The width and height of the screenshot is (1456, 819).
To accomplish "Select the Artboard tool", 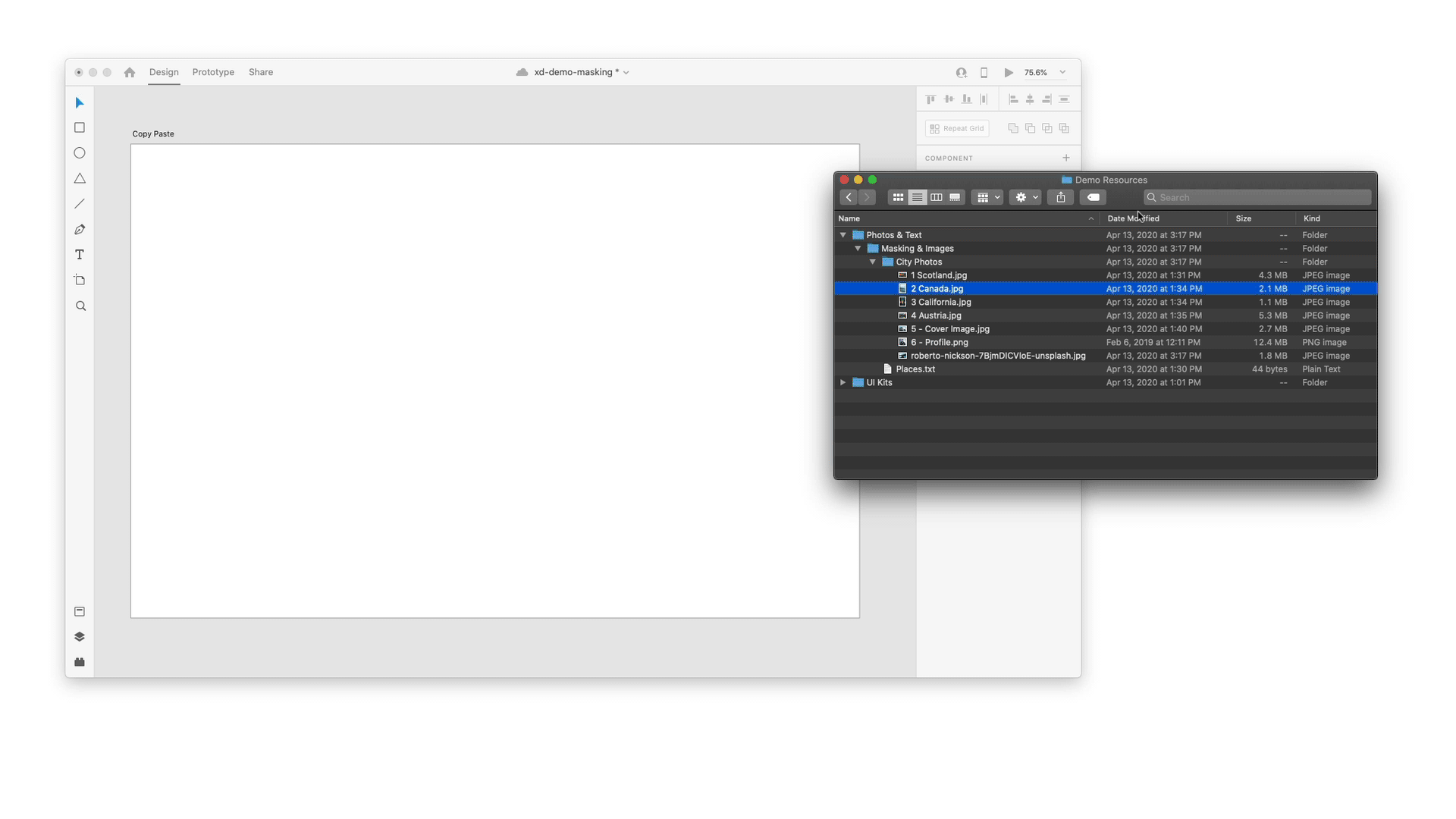I will pyautogui.click(x=80, y=281).
